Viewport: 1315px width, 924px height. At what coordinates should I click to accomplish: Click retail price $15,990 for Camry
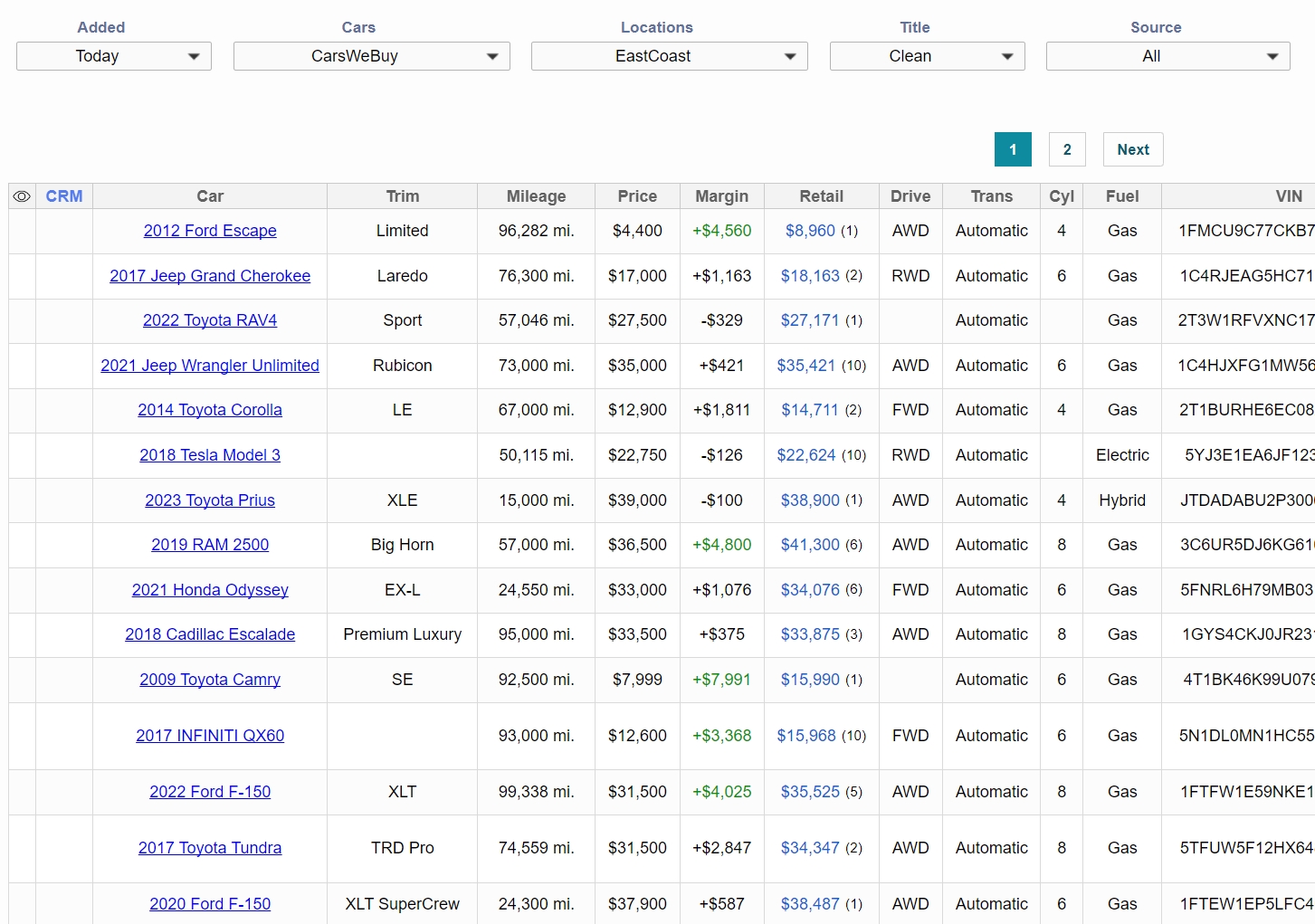(x=810, y=680)
